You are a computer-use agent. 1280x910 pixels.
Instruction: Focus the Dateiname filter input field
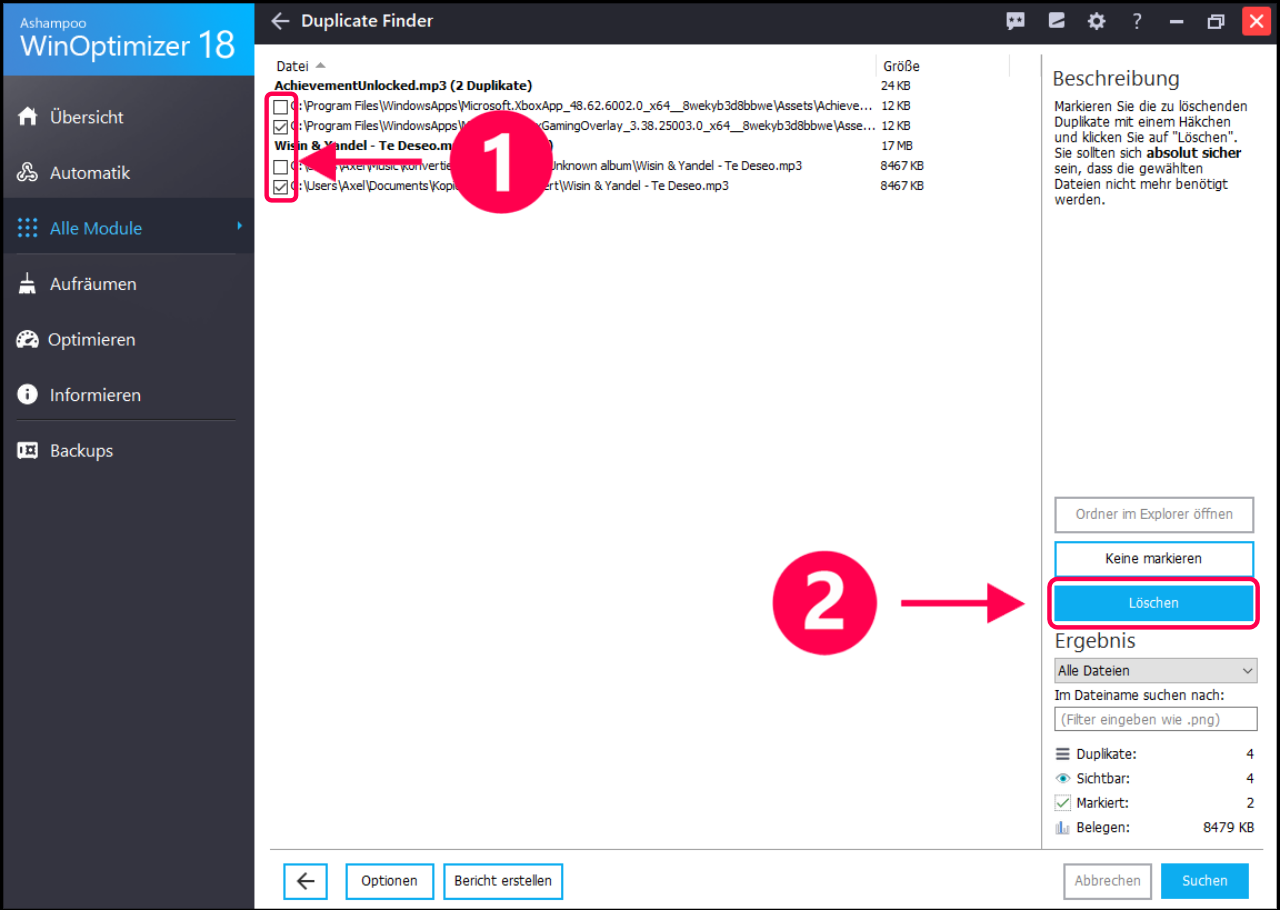click(x=1156, y=719)
